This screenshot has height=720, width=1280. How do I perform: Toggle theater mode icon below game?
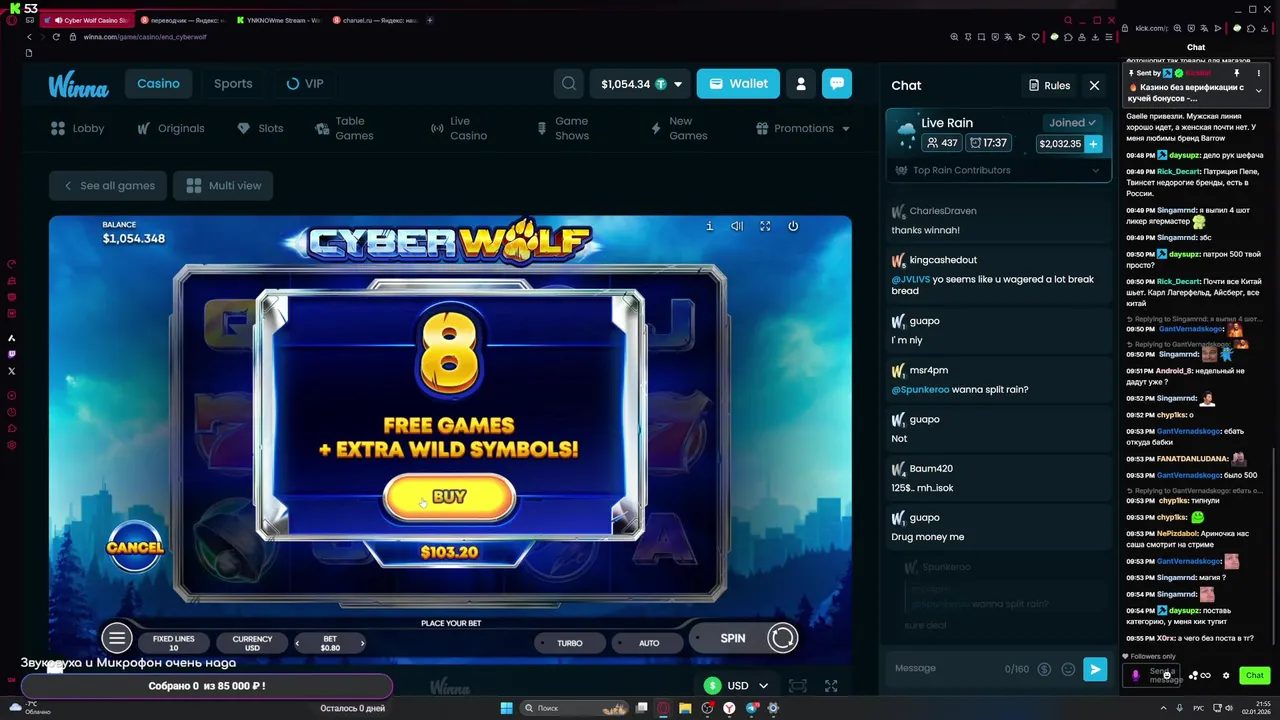[x=797, y=685]
